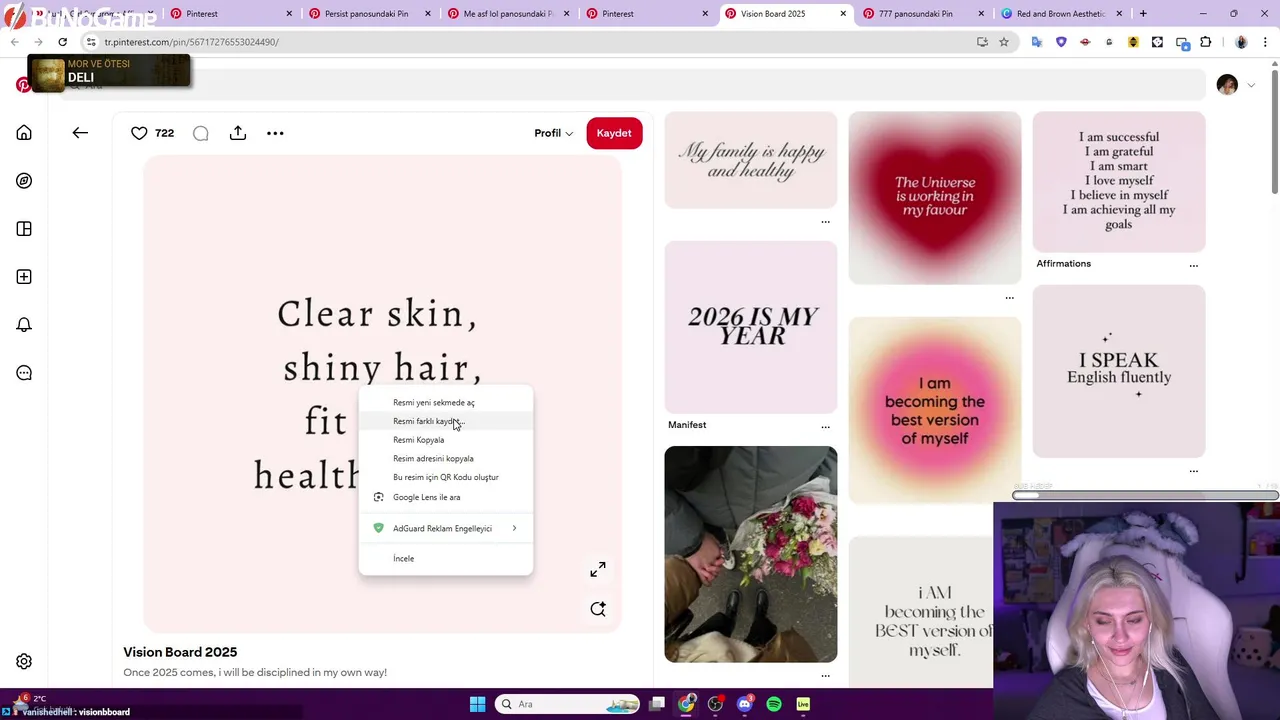The width and height of the screenshot is (1280, 720).
Task: Click the 'Vision Board 2025' pin title
Action: pos(180,652)
